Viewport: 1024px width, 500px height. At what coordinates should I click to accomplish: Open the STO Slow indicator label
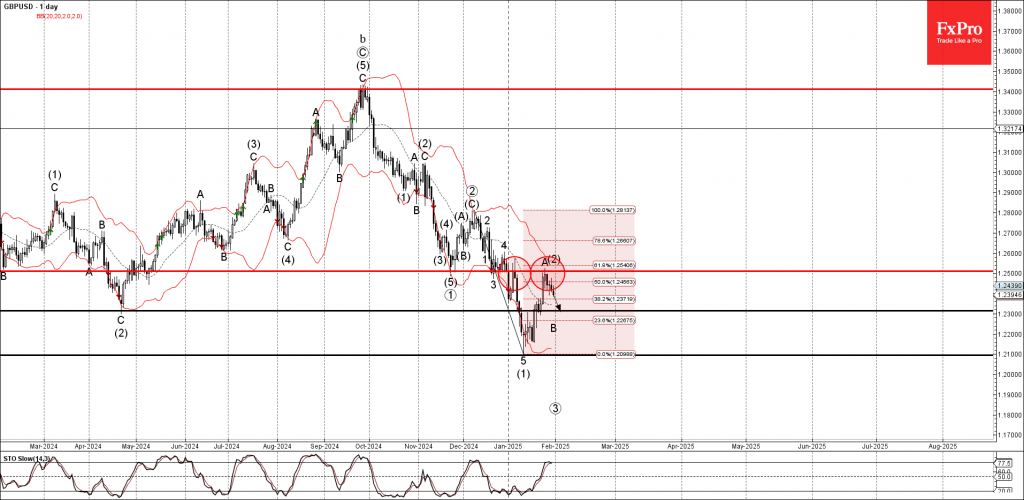pyautogui.click(x=25, y=458)
